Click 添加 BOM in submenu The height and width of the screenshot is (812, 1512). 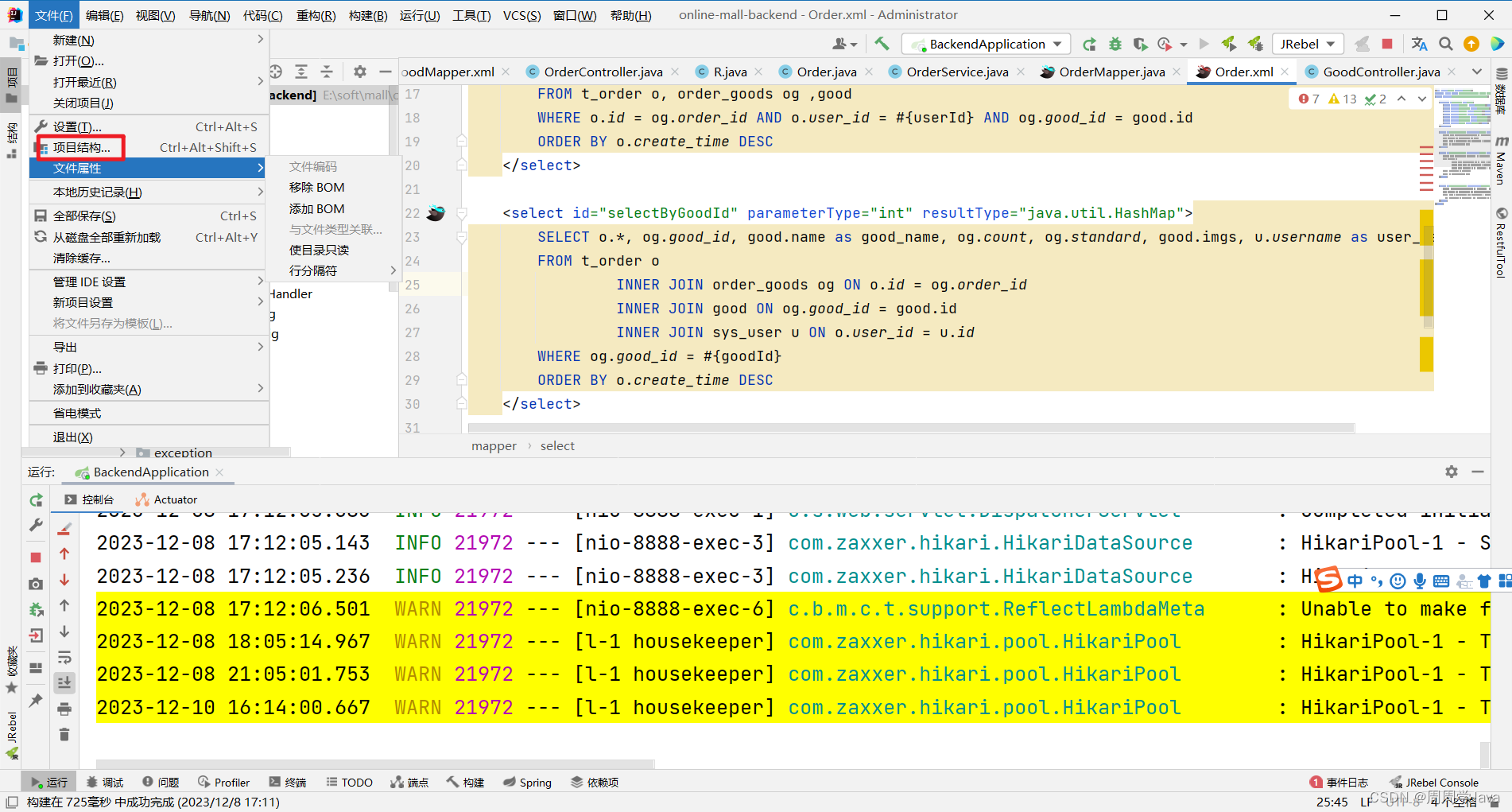pos(334,208)
